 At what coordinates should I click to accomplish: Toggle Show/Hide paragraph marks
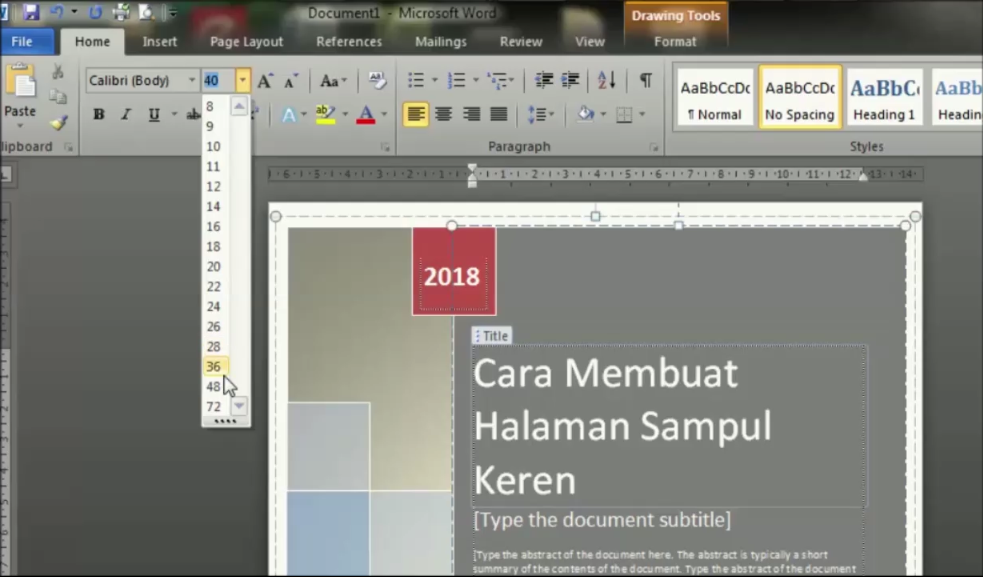[x=646, y=80]
